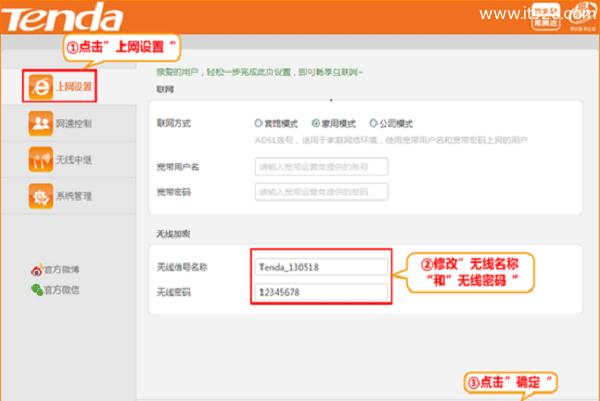This screenshot has height=401, width=600.
Task: Click the 无线加密 section heading
Action: click(173, 234)
